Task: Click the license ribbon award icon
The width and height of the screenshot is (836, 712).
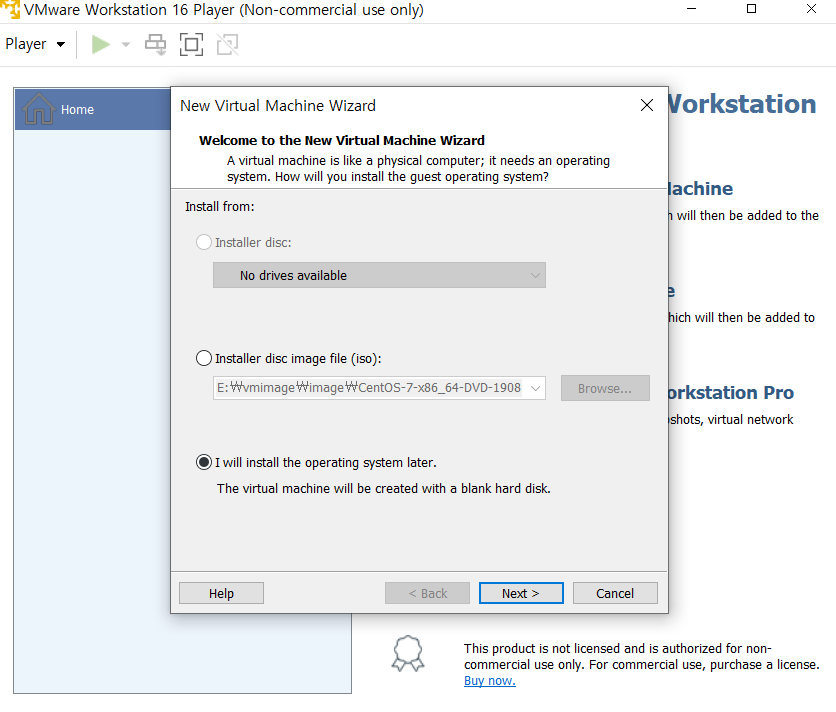Action: [x=408, y=653]
